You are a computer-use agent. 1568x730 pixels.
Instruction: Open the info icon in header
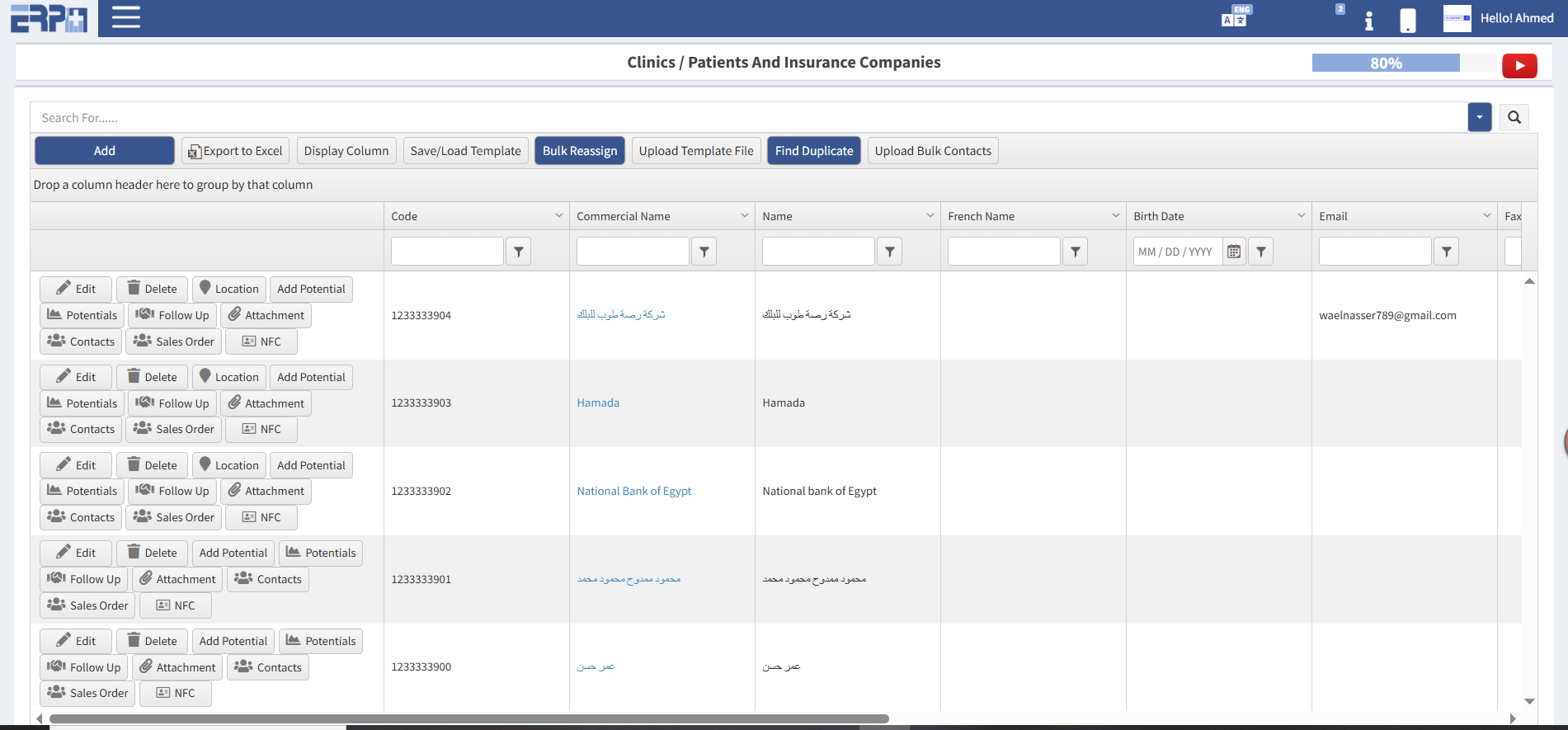(1368, 20)
